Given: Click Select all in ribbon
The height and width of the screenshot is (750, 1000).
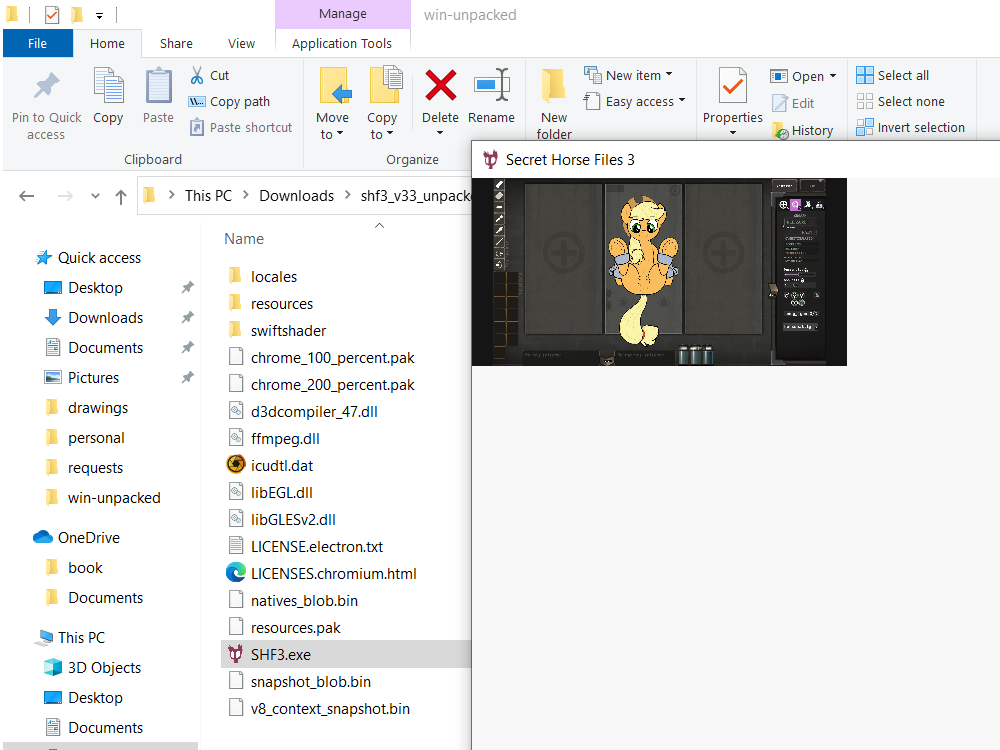Looking at the screenshot, I should [892, 75].
